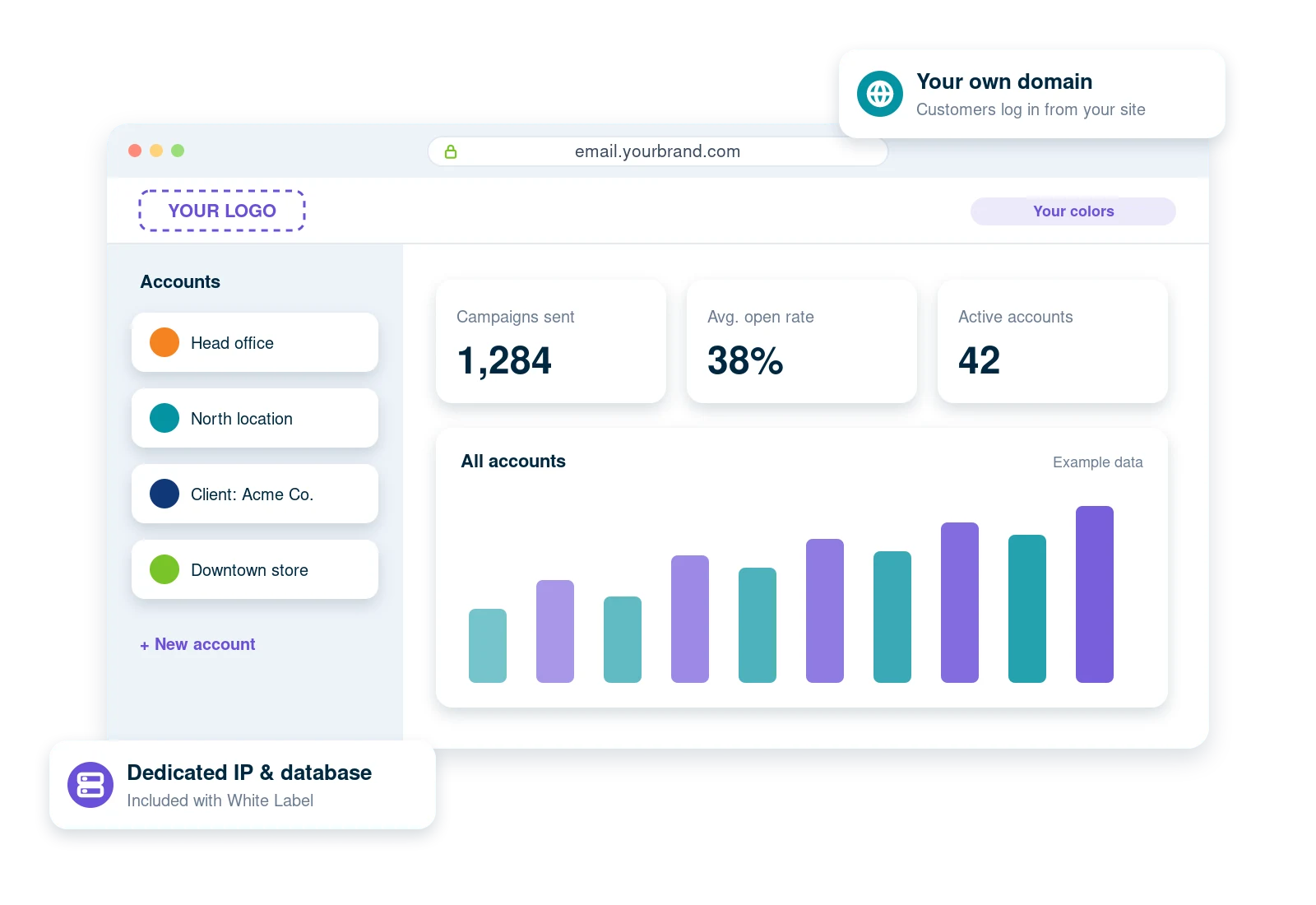1316x905 pixels.
Task: Click the Avg. open rate card
Action: point(802,341)
